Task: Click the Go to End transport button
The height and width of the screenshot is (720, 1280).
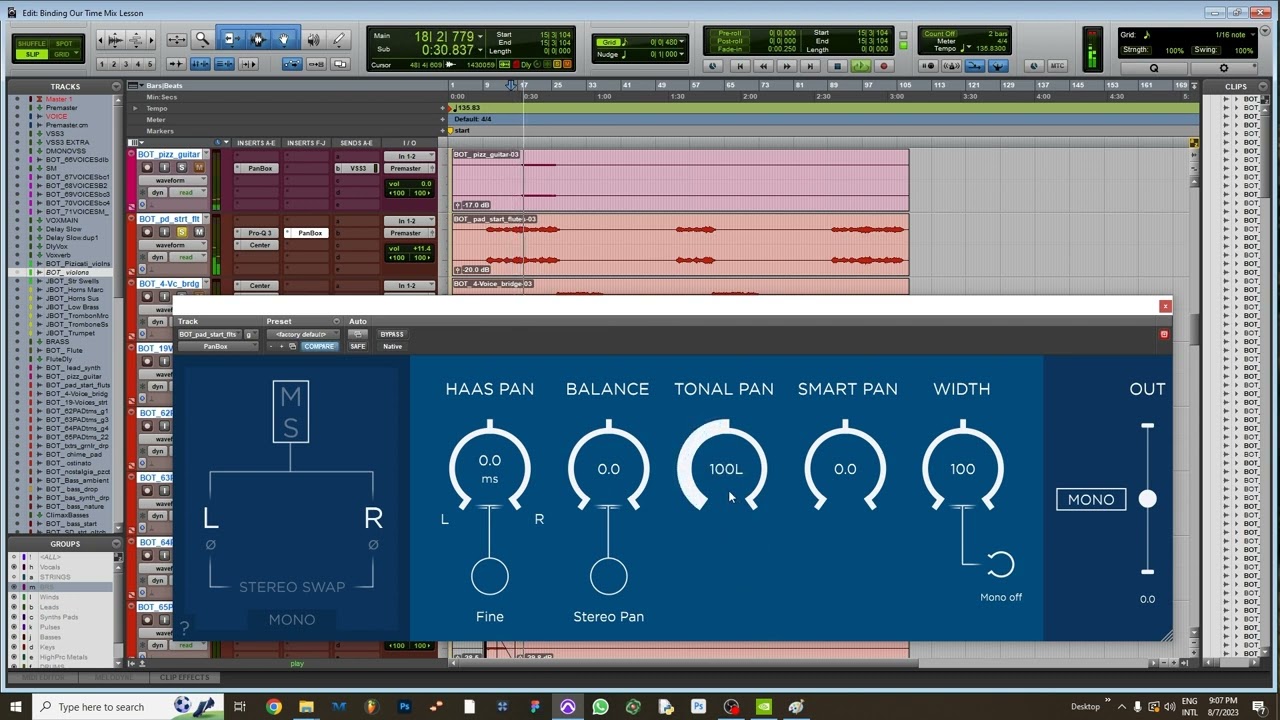Action: (810, 66)
